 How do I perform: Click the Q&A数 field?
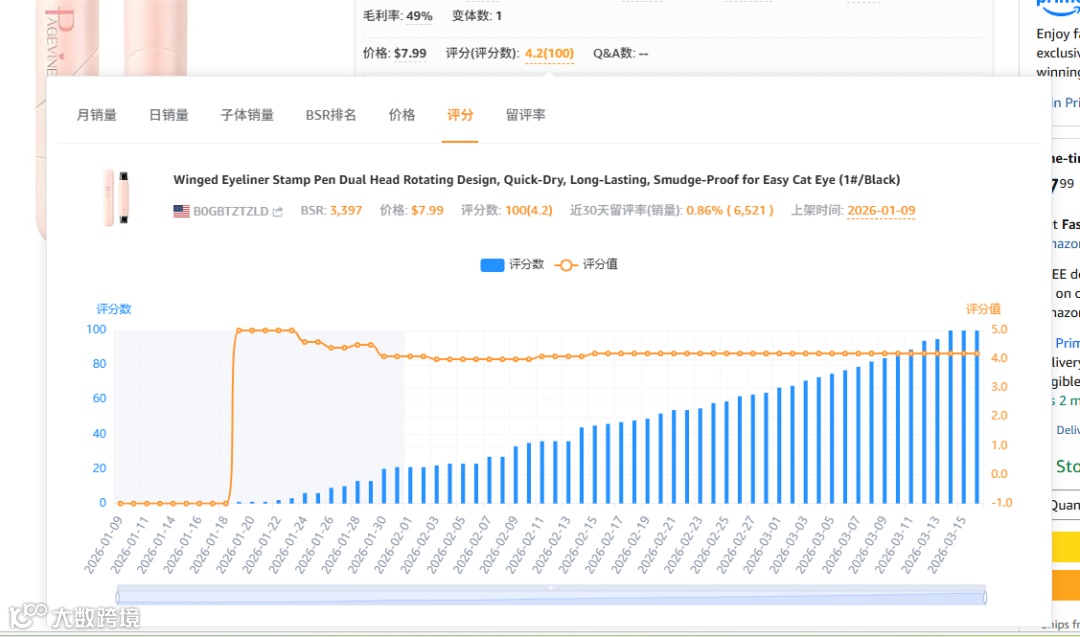[x=621, y=54]
